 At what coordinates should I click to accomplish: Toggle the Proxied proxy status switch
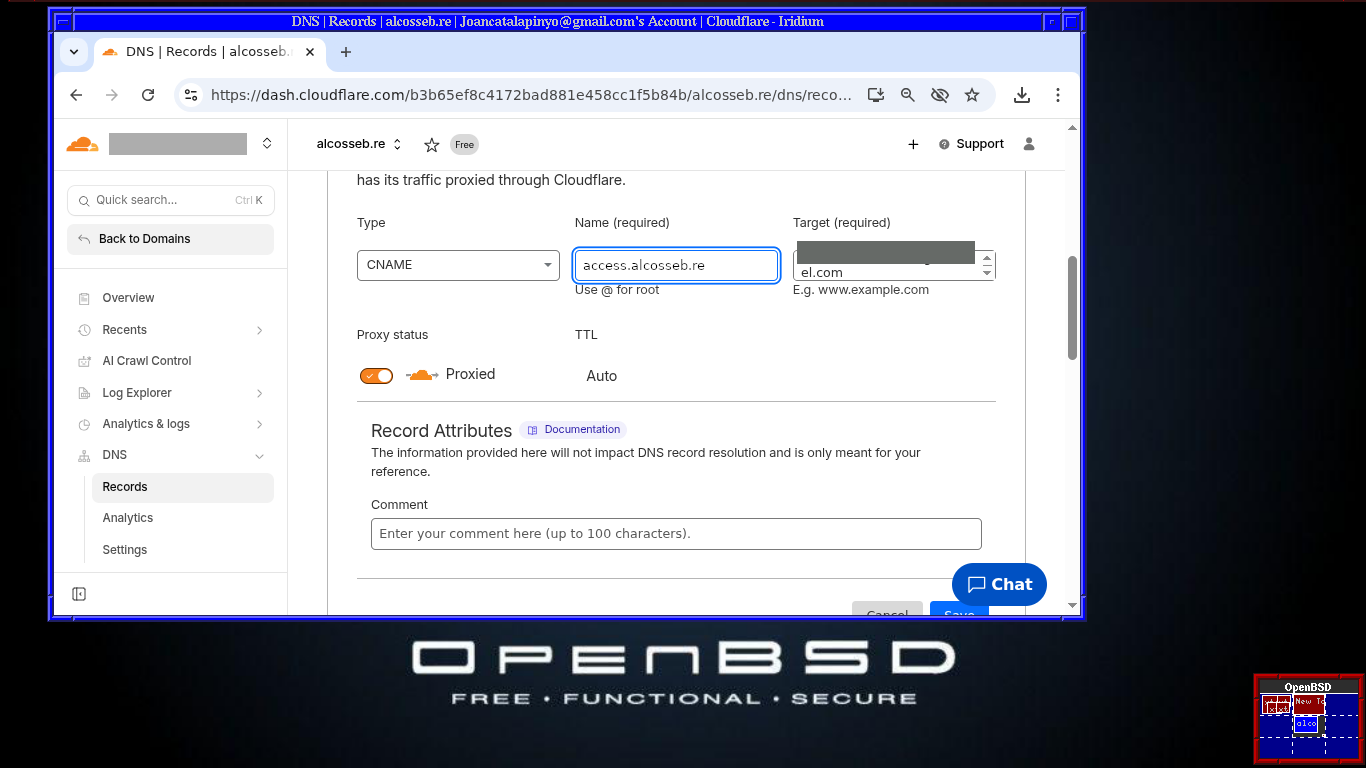tap(377, 375)
